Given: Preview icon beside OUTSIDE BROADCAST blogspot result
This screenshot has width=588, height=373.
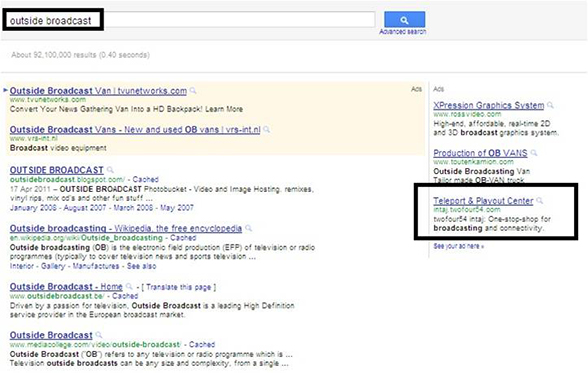Looking at the screenshot, I should (110, 170).
